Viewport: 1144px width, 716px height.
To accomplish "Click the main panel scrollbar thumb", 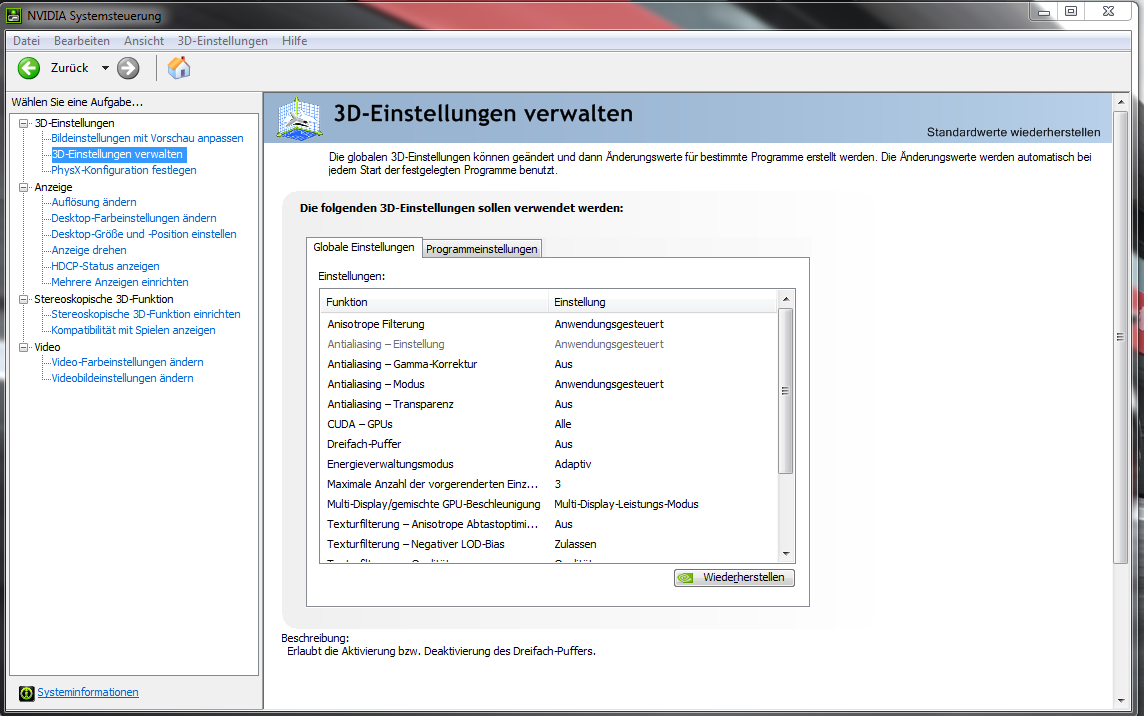I will (x=1121, y=336).
